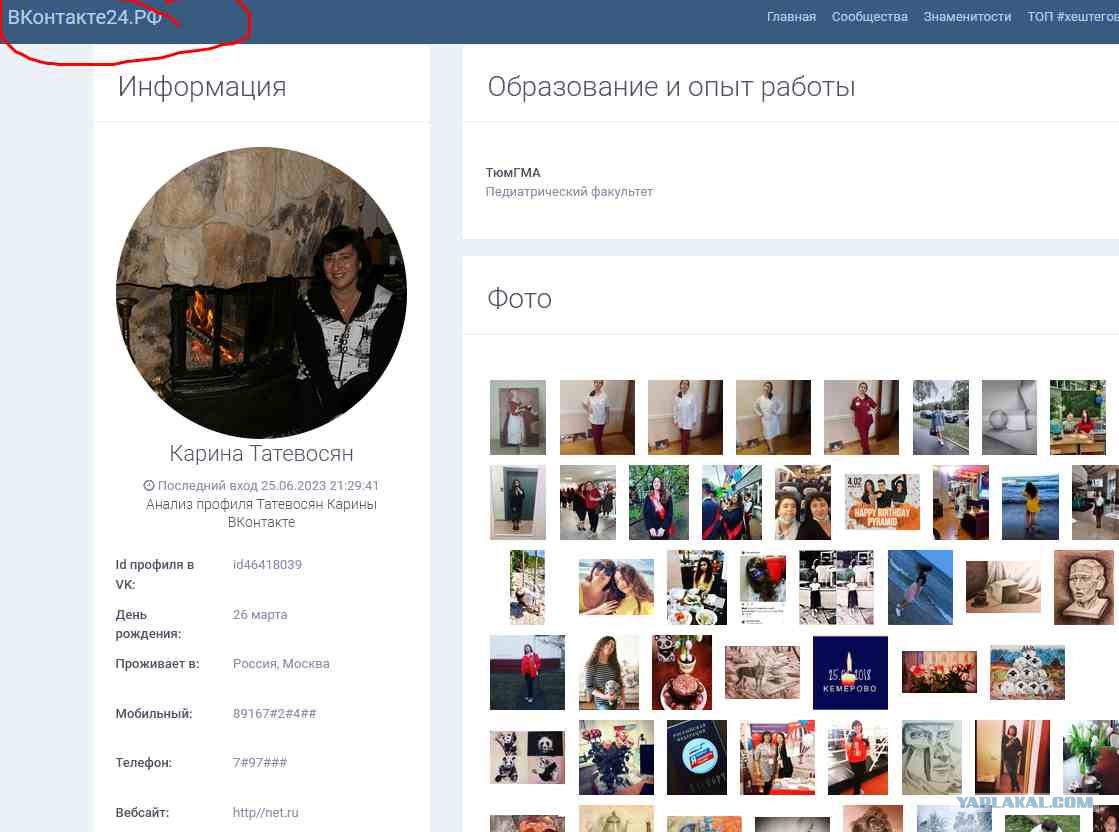
Task: View the gray sphere pencil drawing thumbnail
Action: (1009, 417)
